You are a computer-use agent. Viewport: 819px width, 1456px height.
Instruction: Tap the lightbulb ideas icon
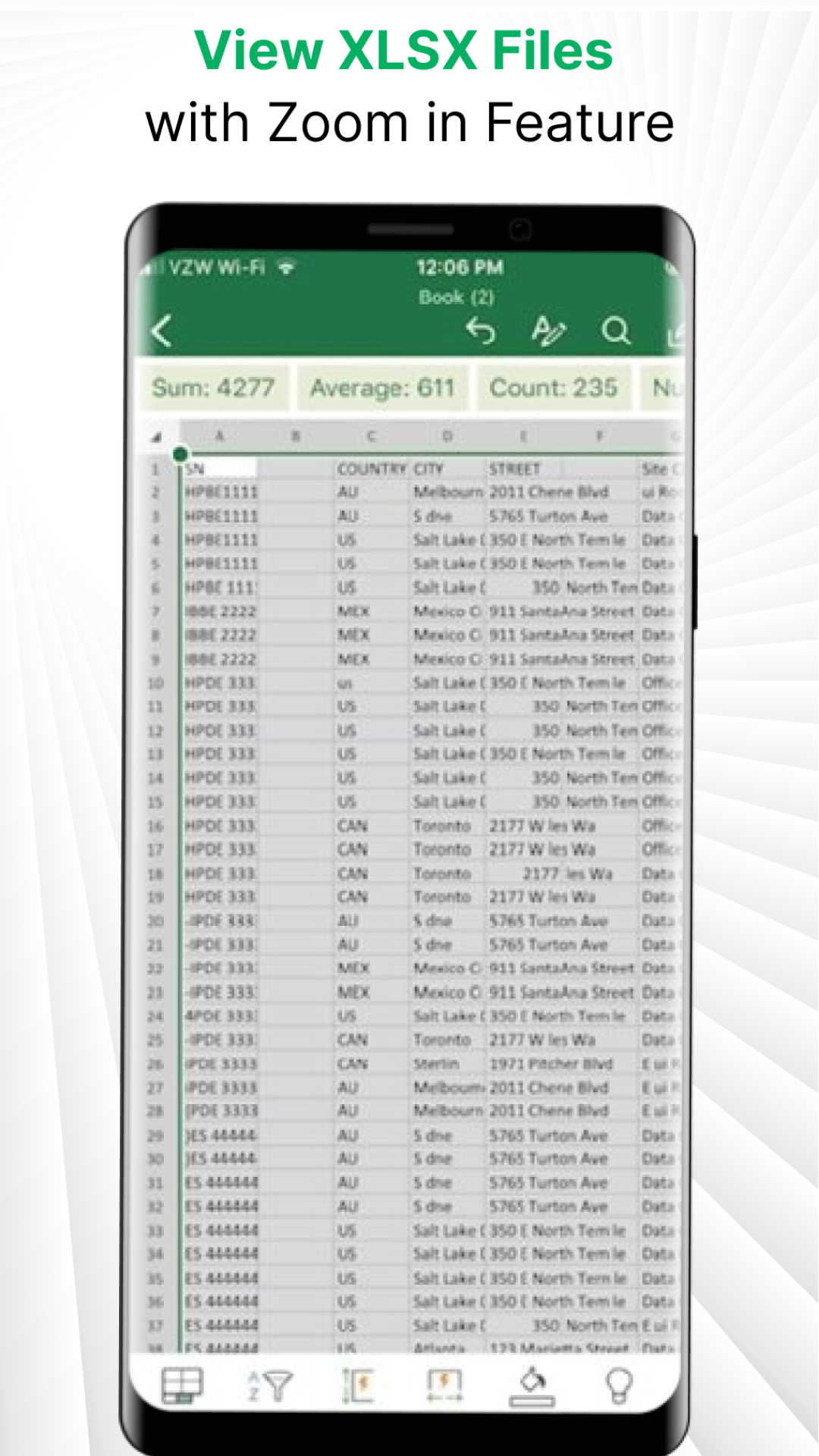(619, 1386)
